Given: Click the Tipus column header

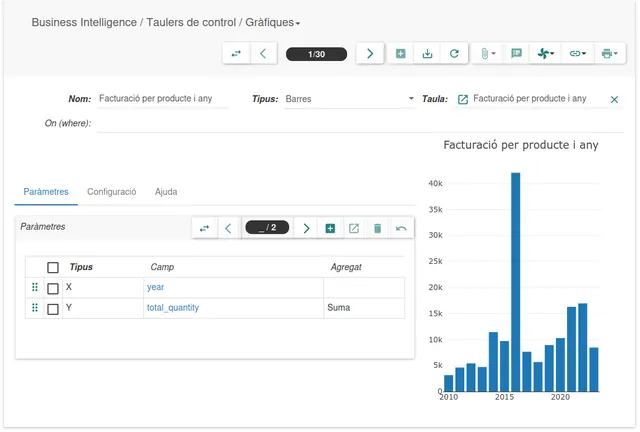Looking at the screenshot, I should (x=81, y=267).
